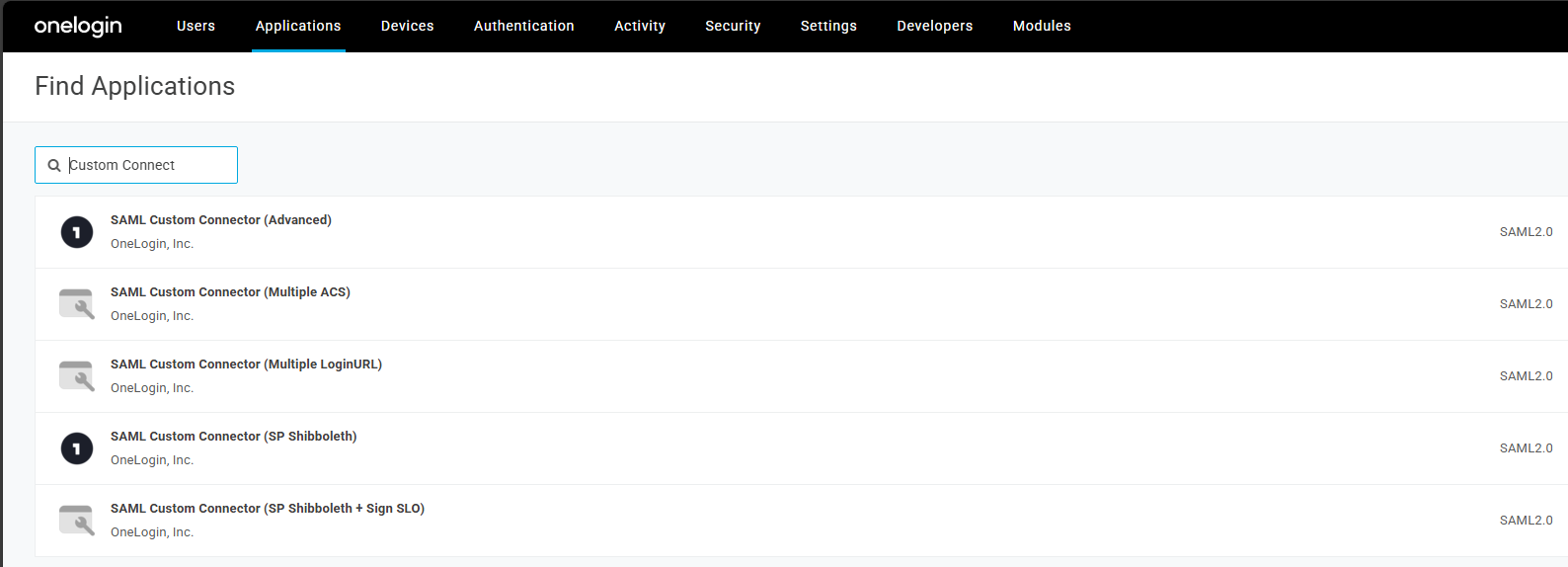Open the Security menu
Screen dimensions: 1568x567
[733, 26]
